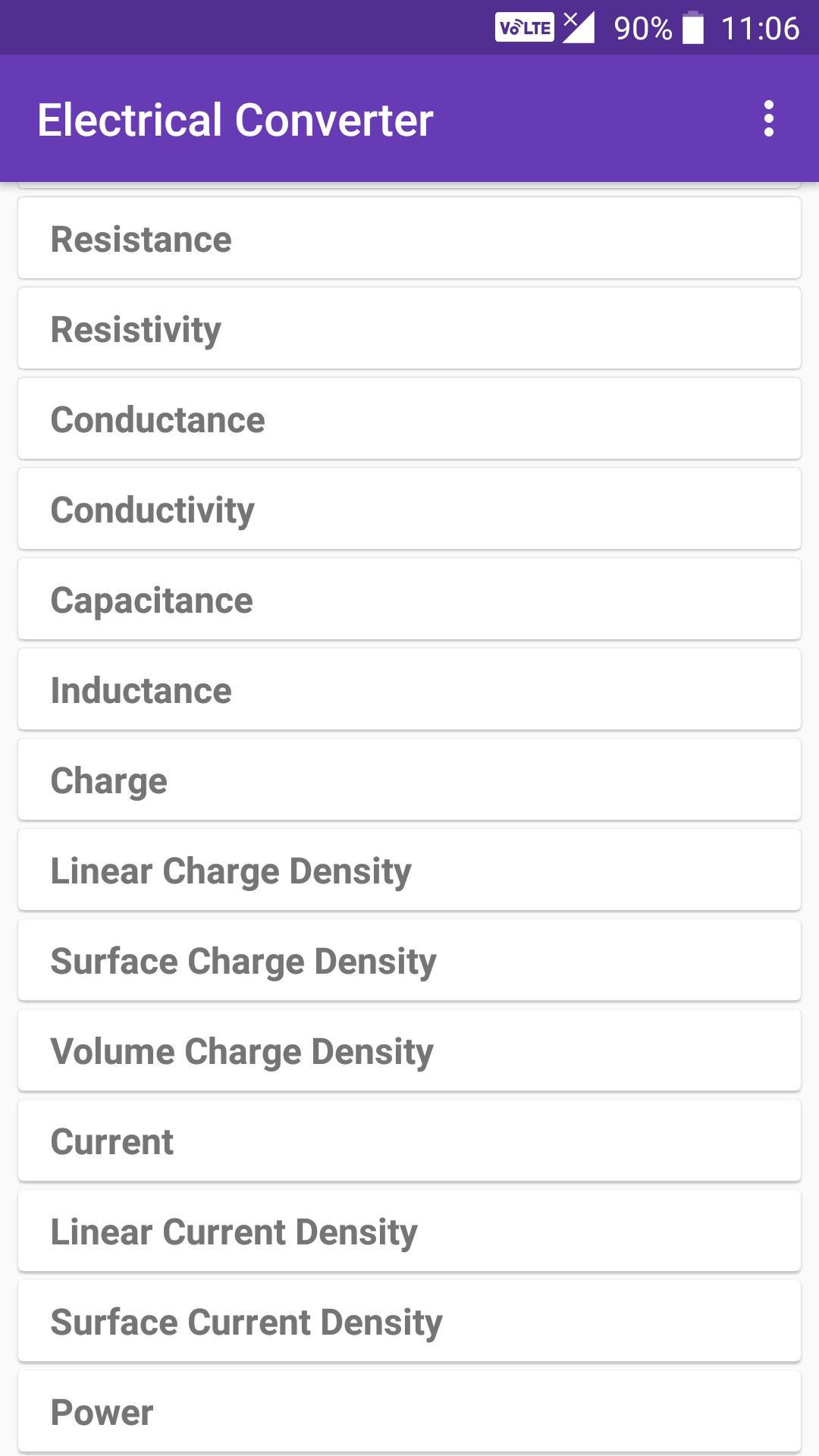Open the Capacitance converter
This screenshot has height=1456, width=819.
coord(409,599)
